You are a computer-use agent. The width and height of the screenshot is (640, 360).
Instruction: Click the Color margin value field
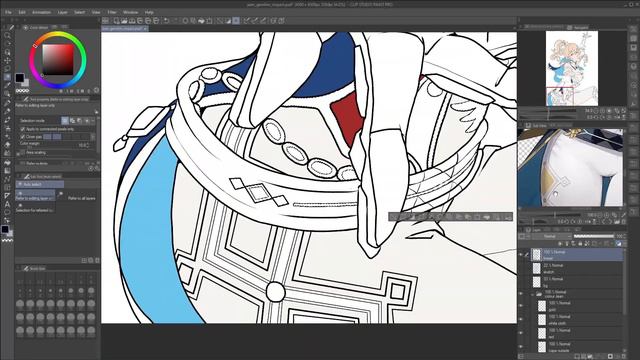pyautogui.click(x=83, y=144)
